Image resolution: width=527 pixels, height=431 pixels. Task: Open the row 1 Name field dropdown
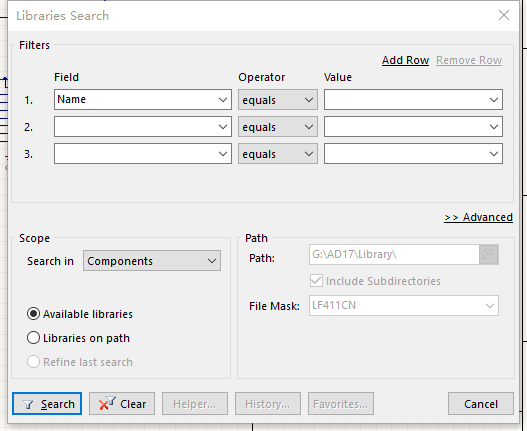click(223, 100)
